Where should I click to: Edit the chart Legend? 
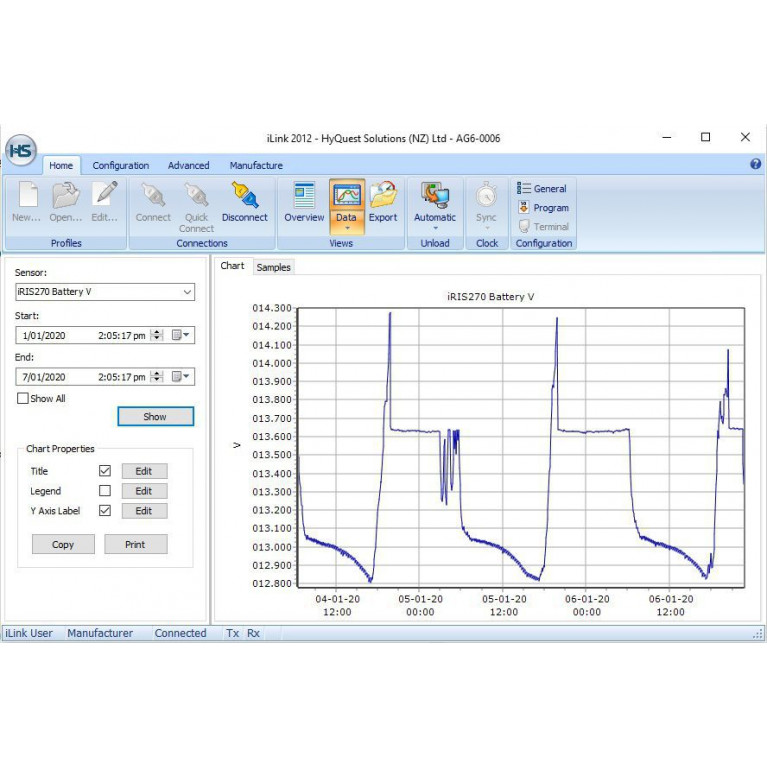pyautogui.click(x=144, y=491)
